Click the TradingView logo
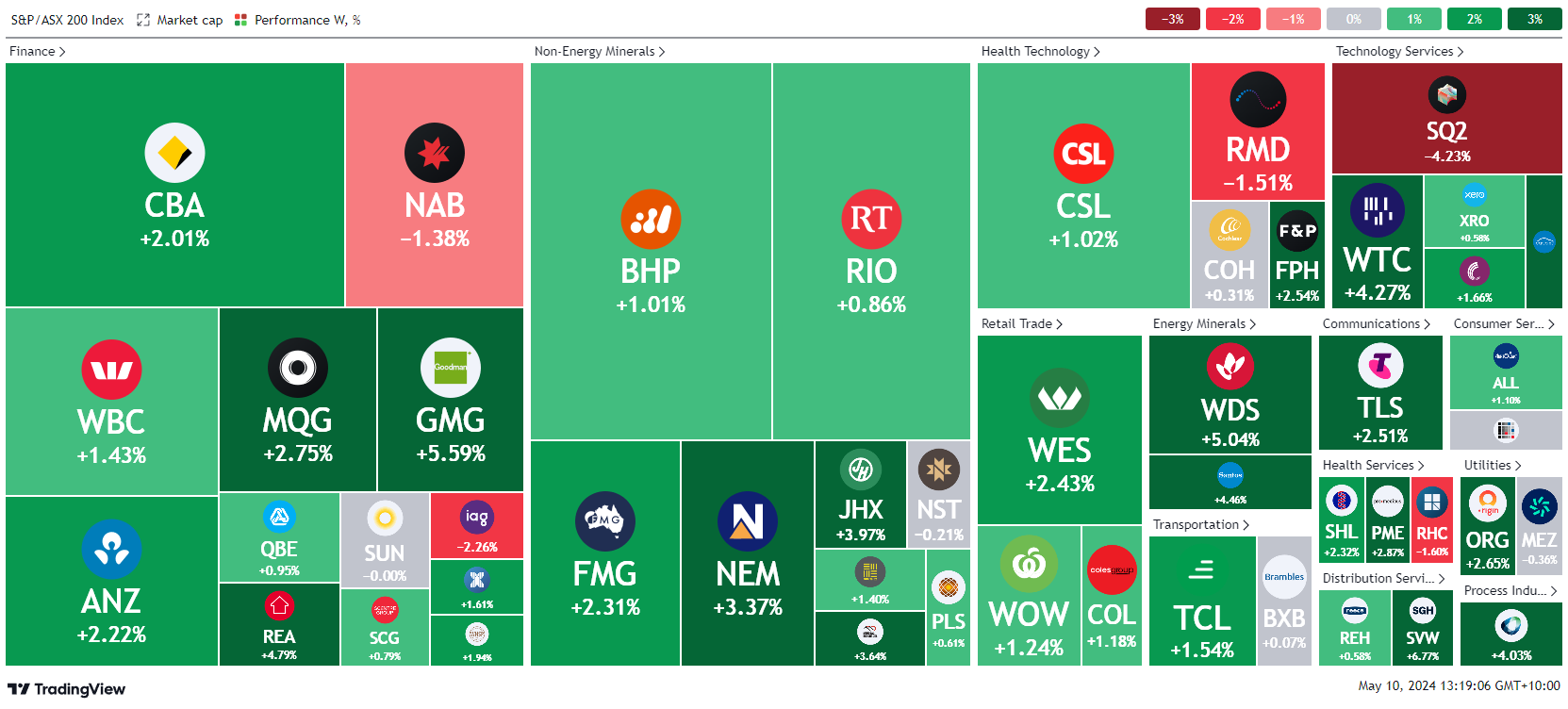 click(x=66, y=689)
